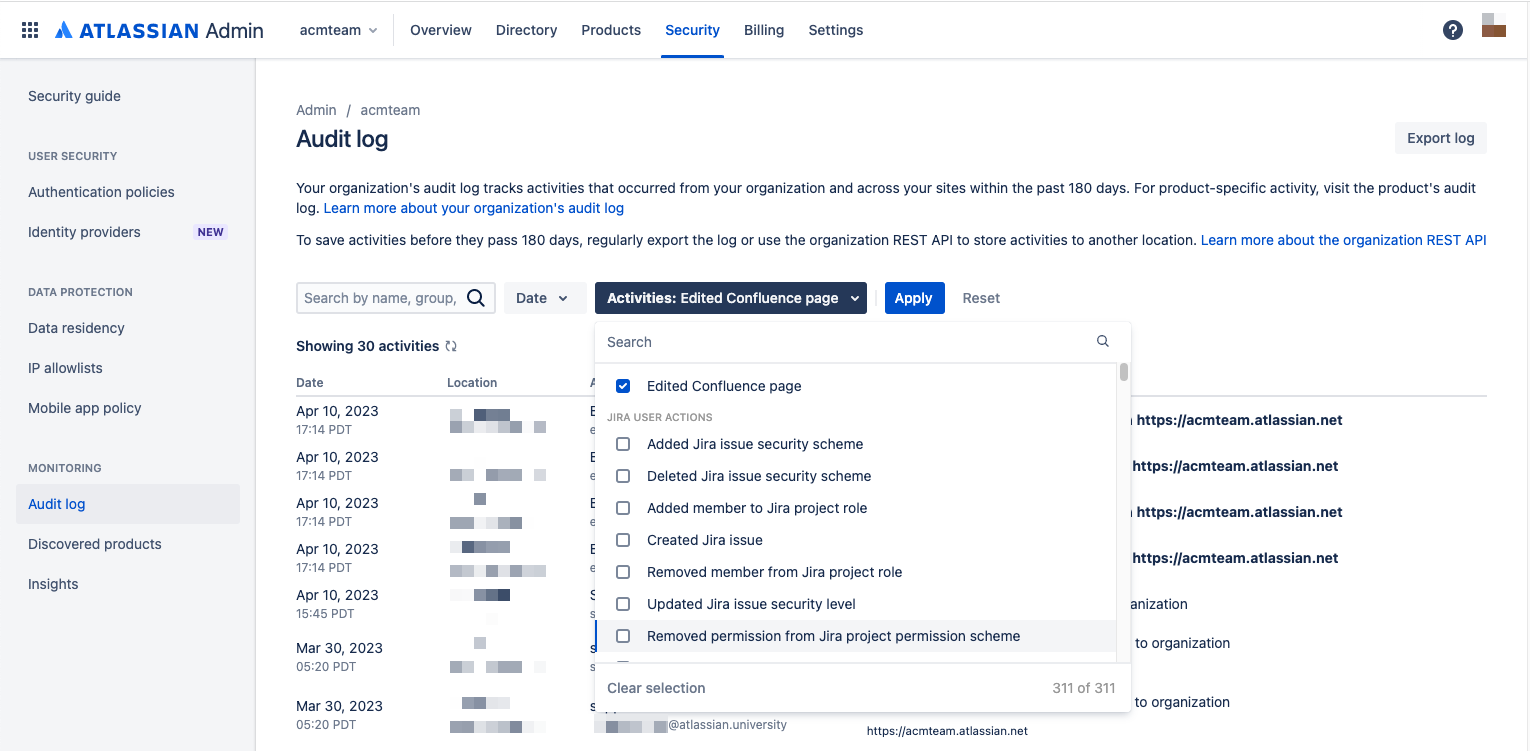Open the Atlassian app switcher grid
Image resolution: width=1530 pixels, height=751 pixels.
tap(29, 29)
